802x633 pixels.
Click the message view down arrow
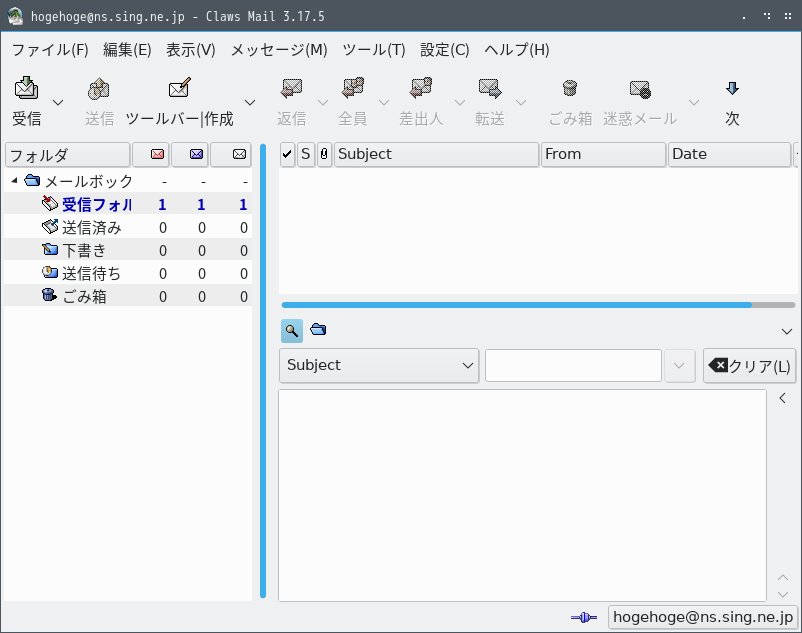click(x=783, y=594)
